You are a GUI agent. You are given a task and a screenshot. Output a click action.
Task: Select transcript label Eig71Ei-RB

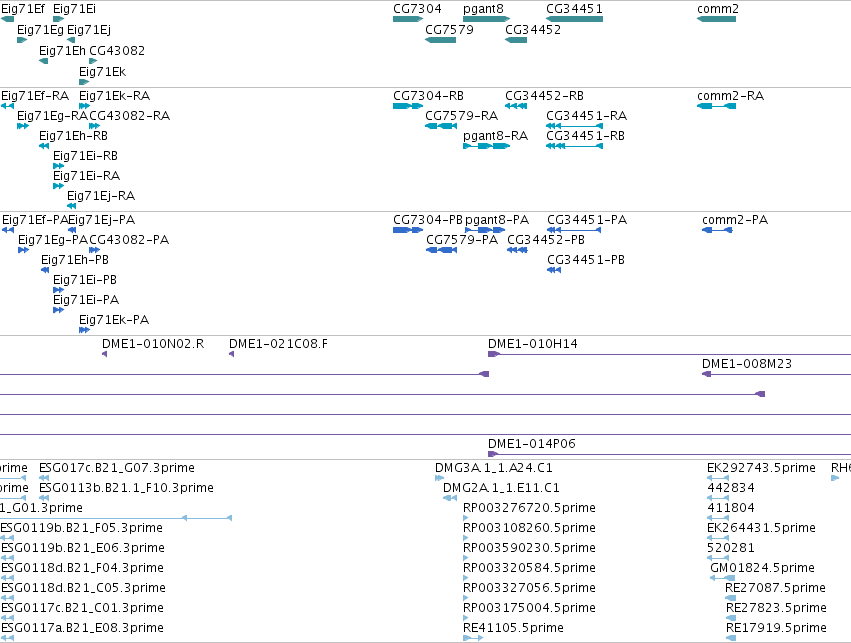coord(85,156)
